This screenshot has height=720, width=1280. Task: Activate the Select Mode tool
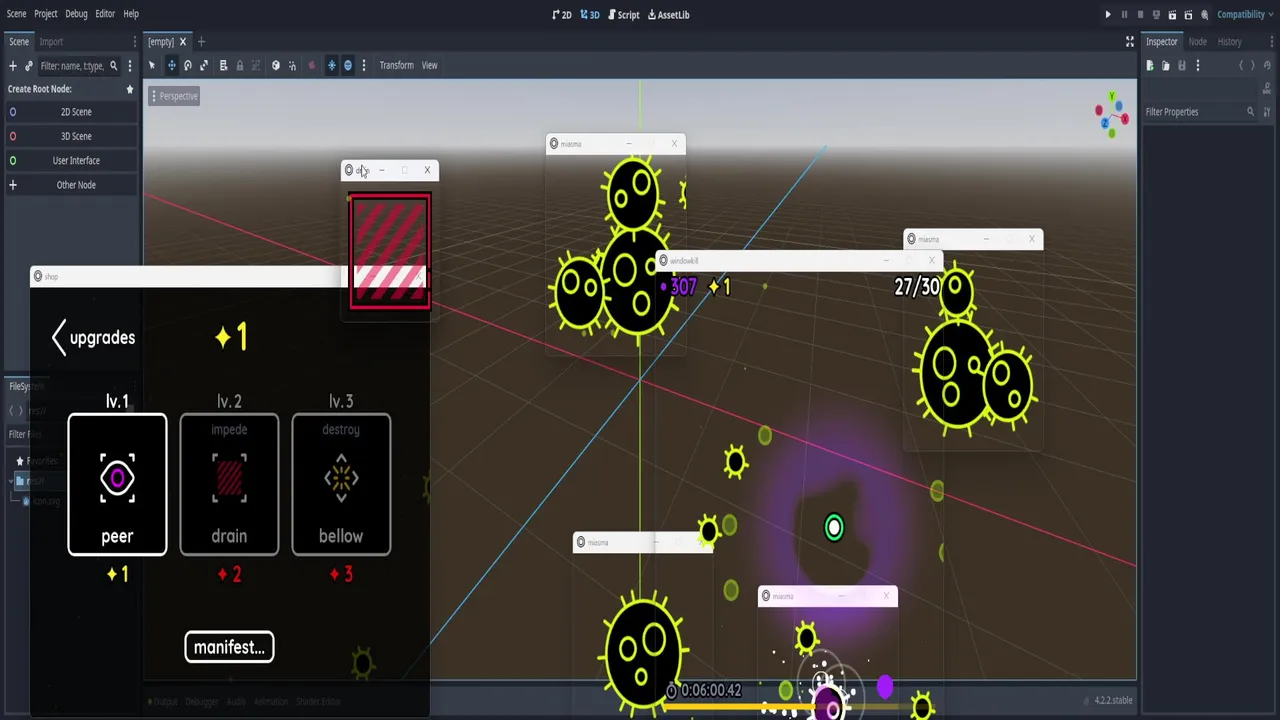tap(152, 65)
